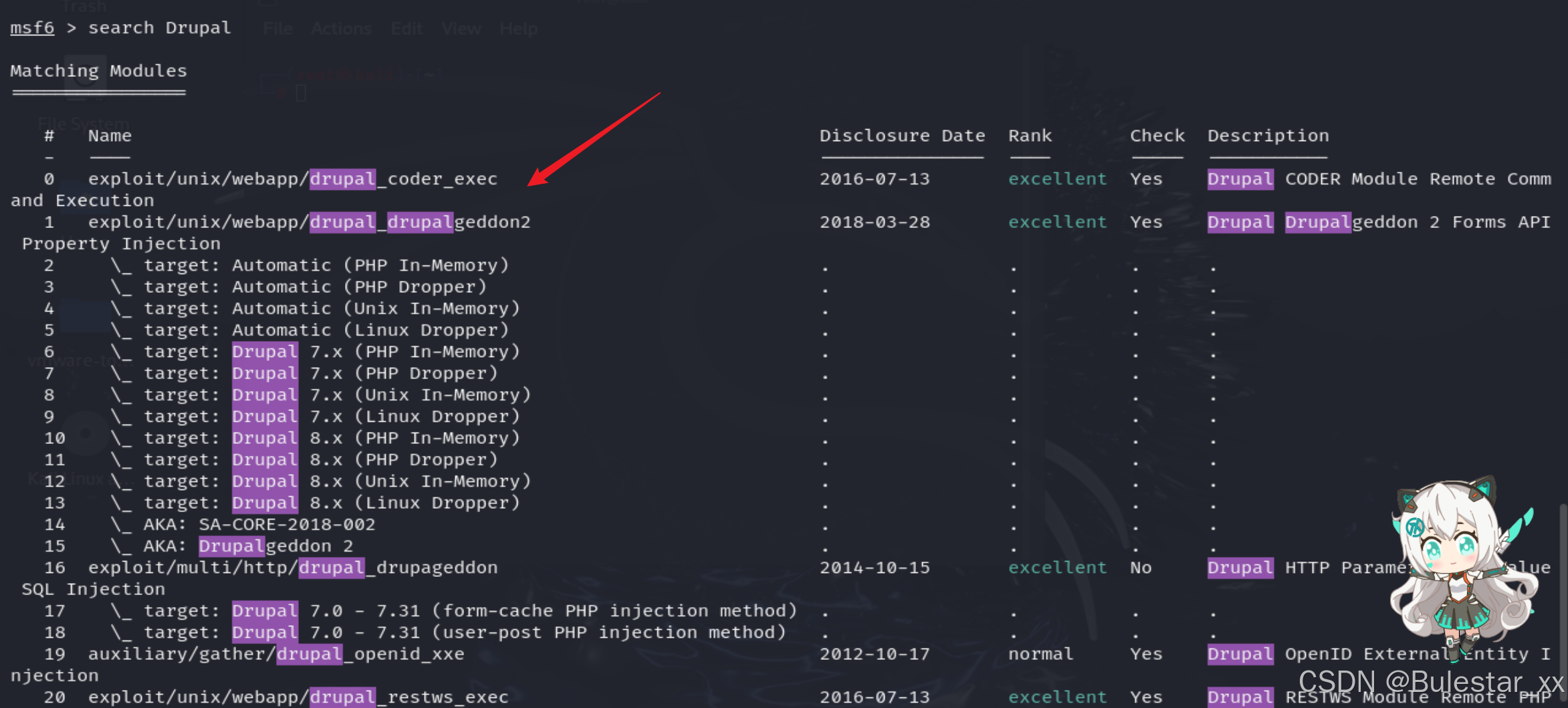
Task: Click the 'Rank' column header
Action: point(1030,136)
